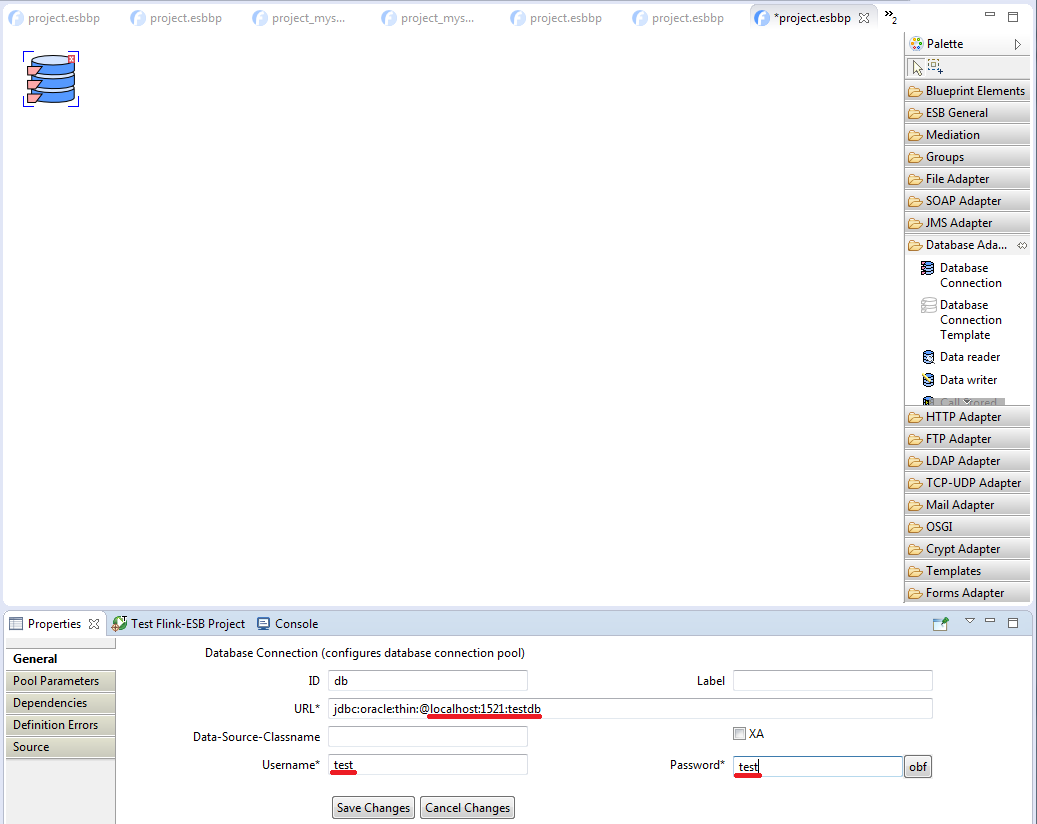
Task: Click the Save Changes button
Action: pos(373,808)
